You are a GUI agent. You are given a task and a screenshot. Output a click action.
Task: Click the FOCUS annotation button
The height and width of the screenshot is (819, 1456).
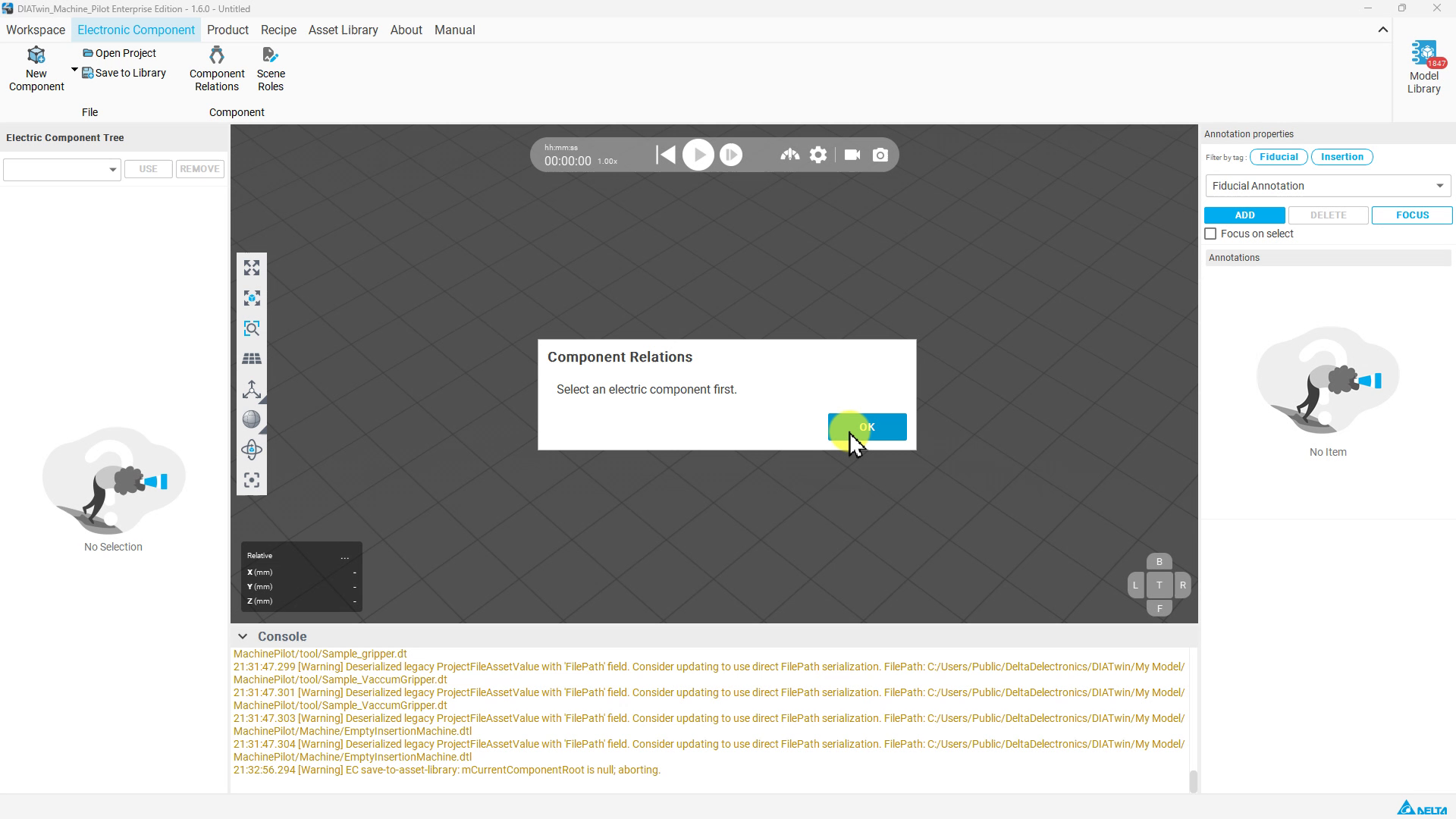coord(1412,215)
